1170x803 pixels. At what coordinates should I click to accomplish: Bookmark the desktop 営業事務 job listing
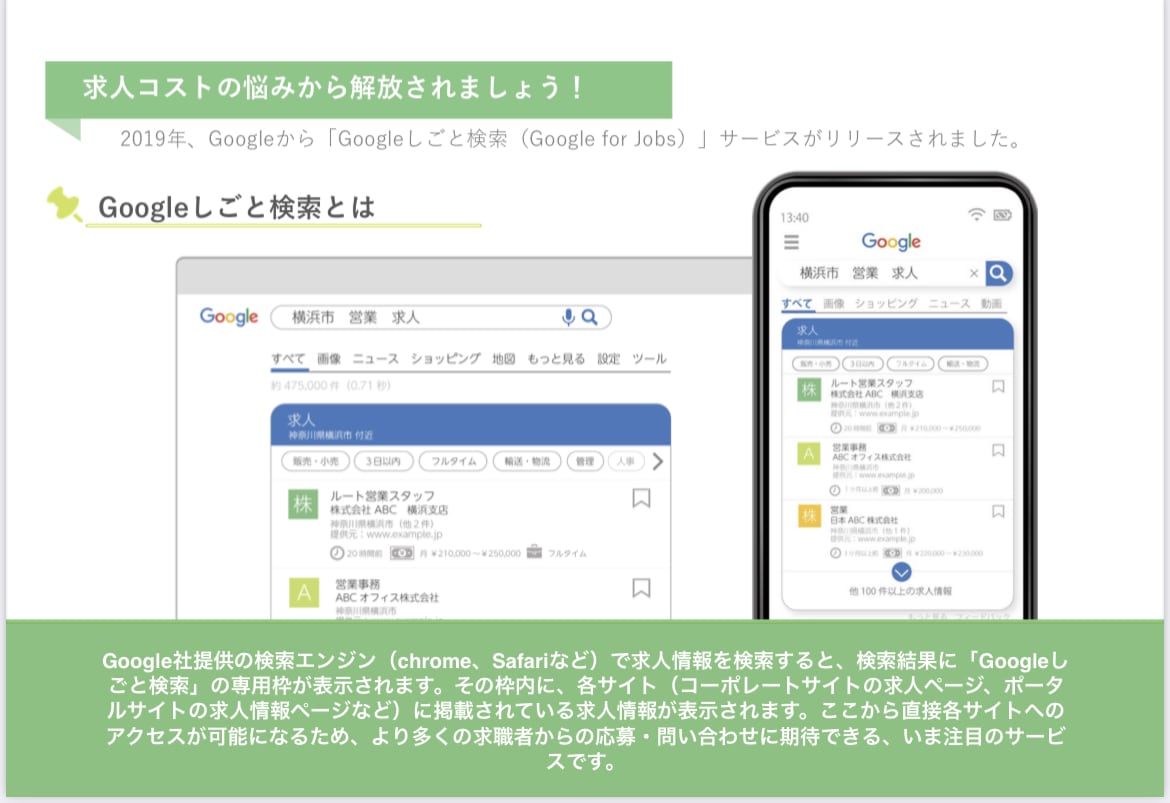(641, 588)
